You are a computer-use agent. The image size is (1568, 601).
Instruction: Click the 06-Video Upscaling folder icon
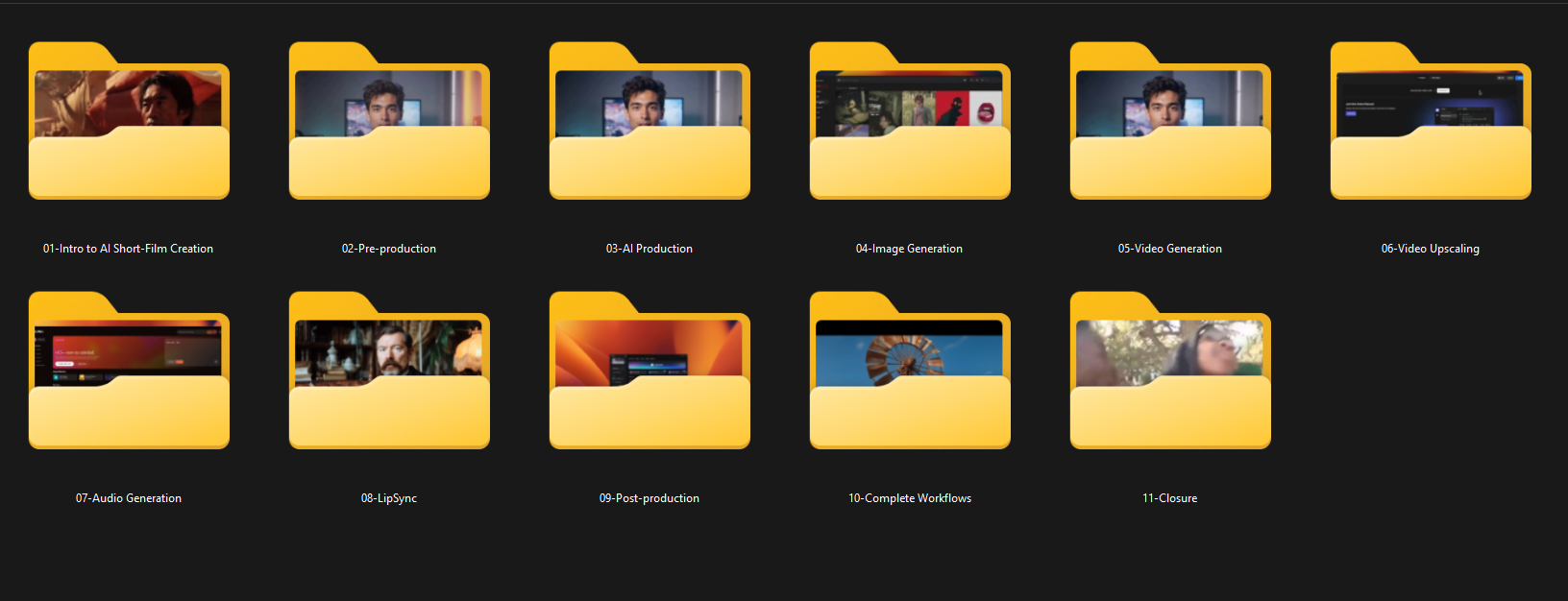1431,122
